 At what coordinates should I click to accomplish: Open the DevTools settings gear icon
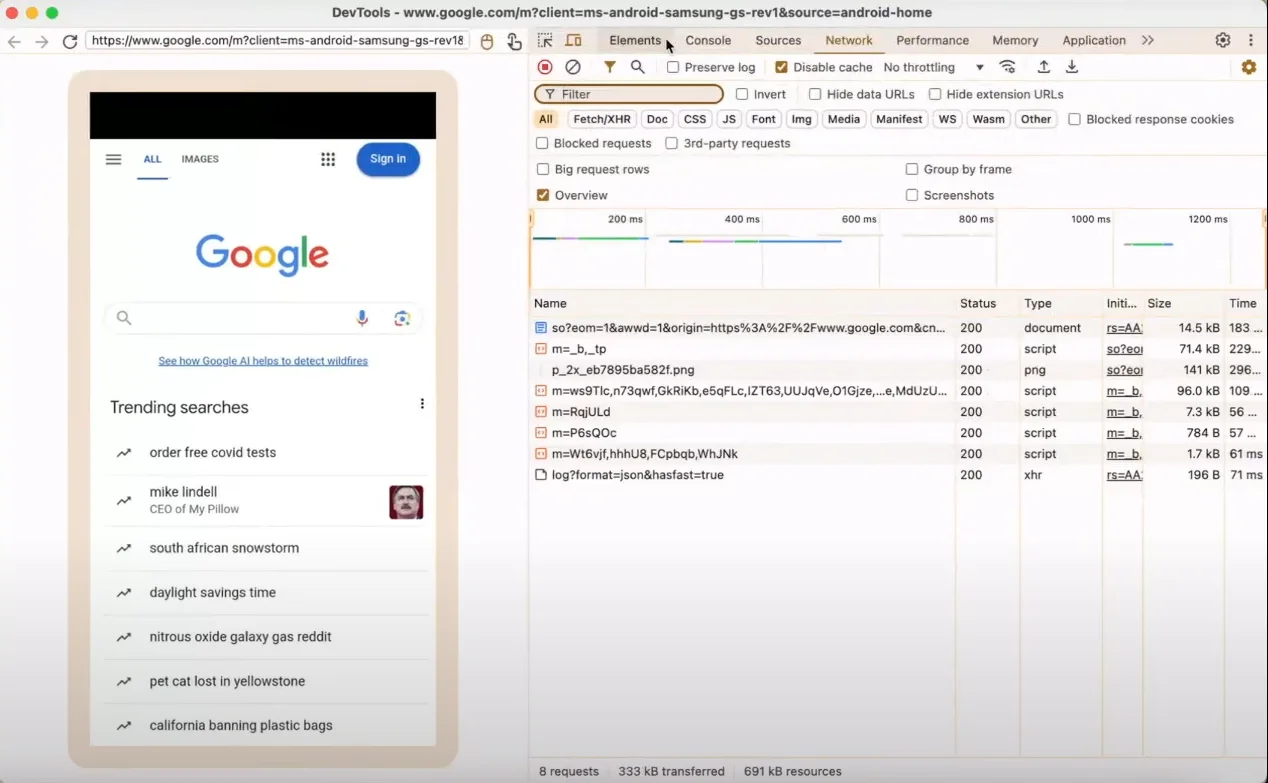(1223, 40)
